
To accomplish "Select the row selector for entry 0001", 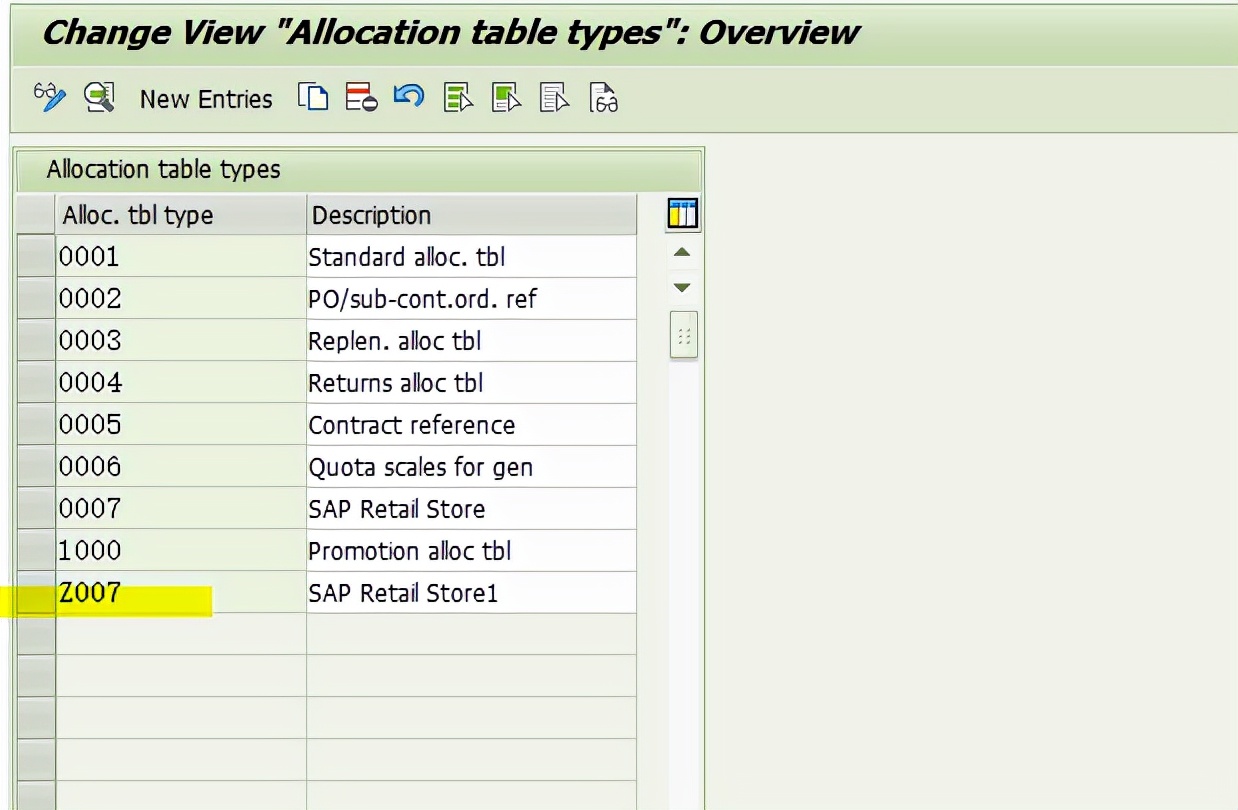I will 35,257.
